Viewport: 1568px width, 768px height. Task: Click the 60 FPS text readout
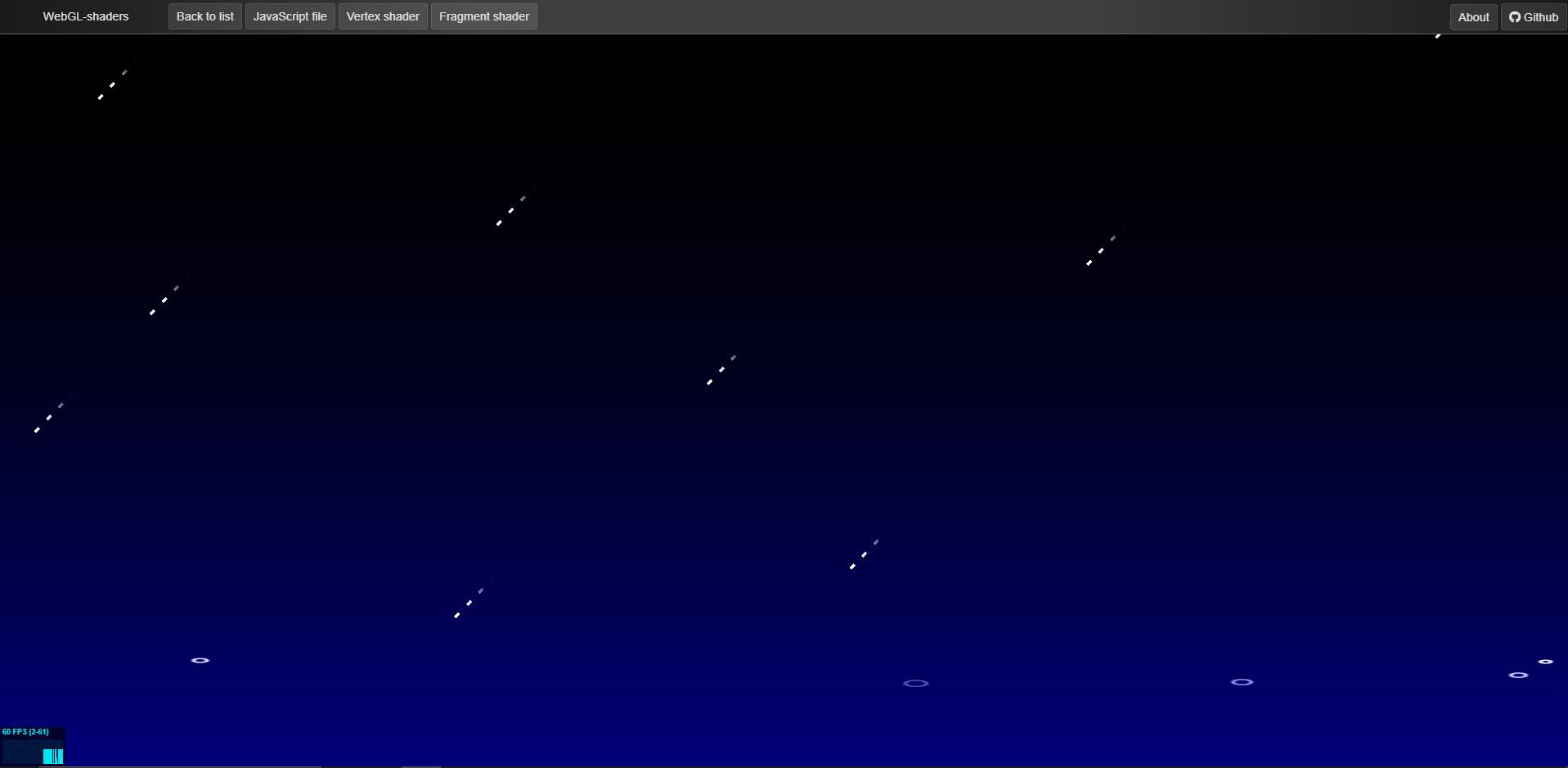tap(25, 732)
